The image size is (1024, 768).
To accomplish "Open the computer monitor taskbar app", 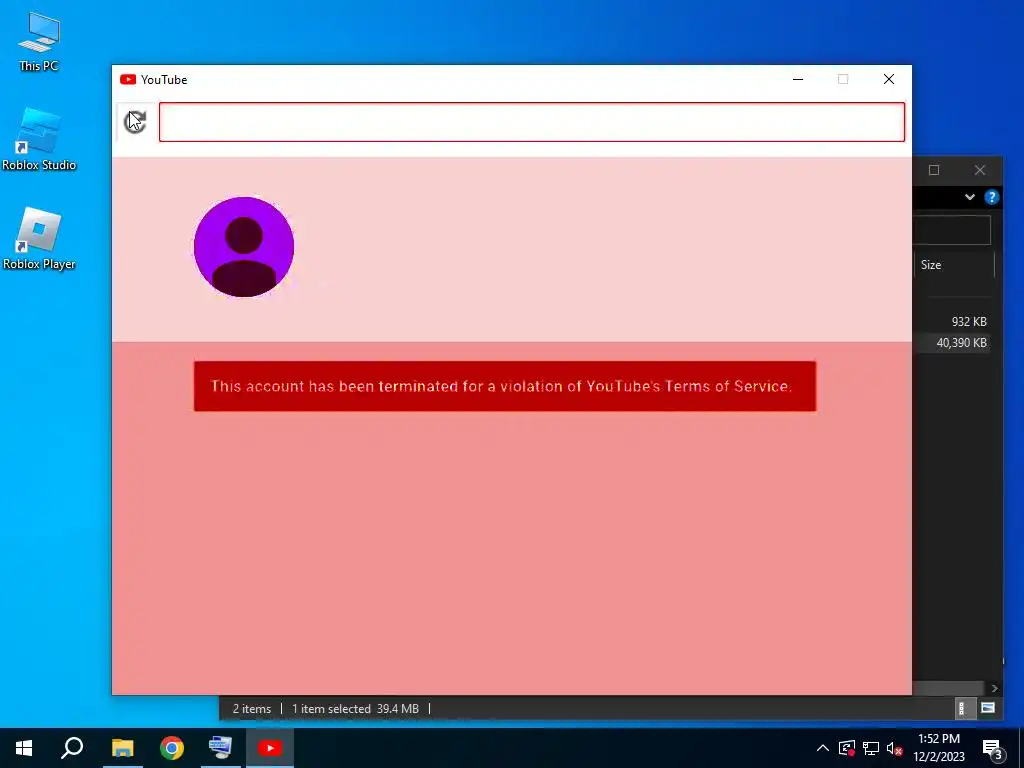I will click(x=221, y=748).
